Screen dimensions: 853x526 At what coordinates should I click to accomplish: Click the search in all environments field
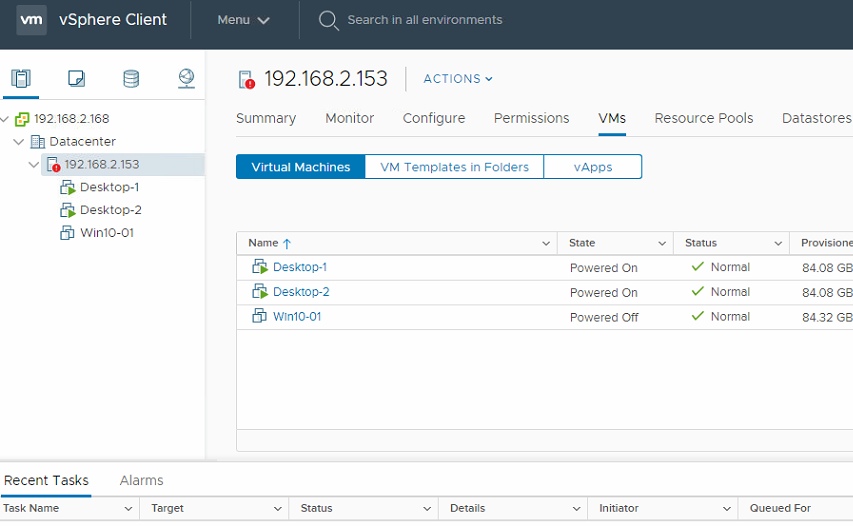coord(425,20)
